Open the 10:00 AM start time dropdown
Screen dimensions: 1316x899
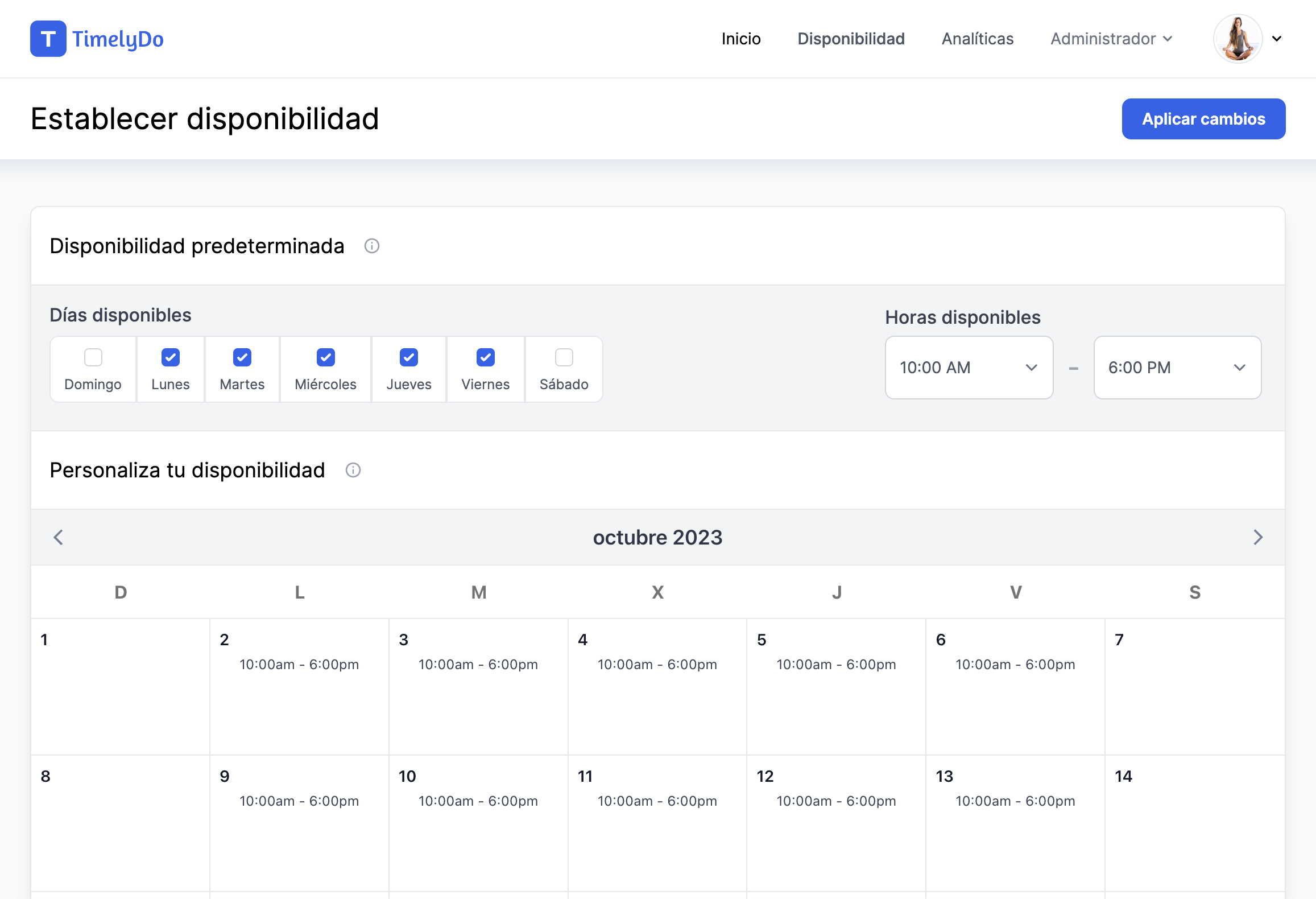(969, 368)
